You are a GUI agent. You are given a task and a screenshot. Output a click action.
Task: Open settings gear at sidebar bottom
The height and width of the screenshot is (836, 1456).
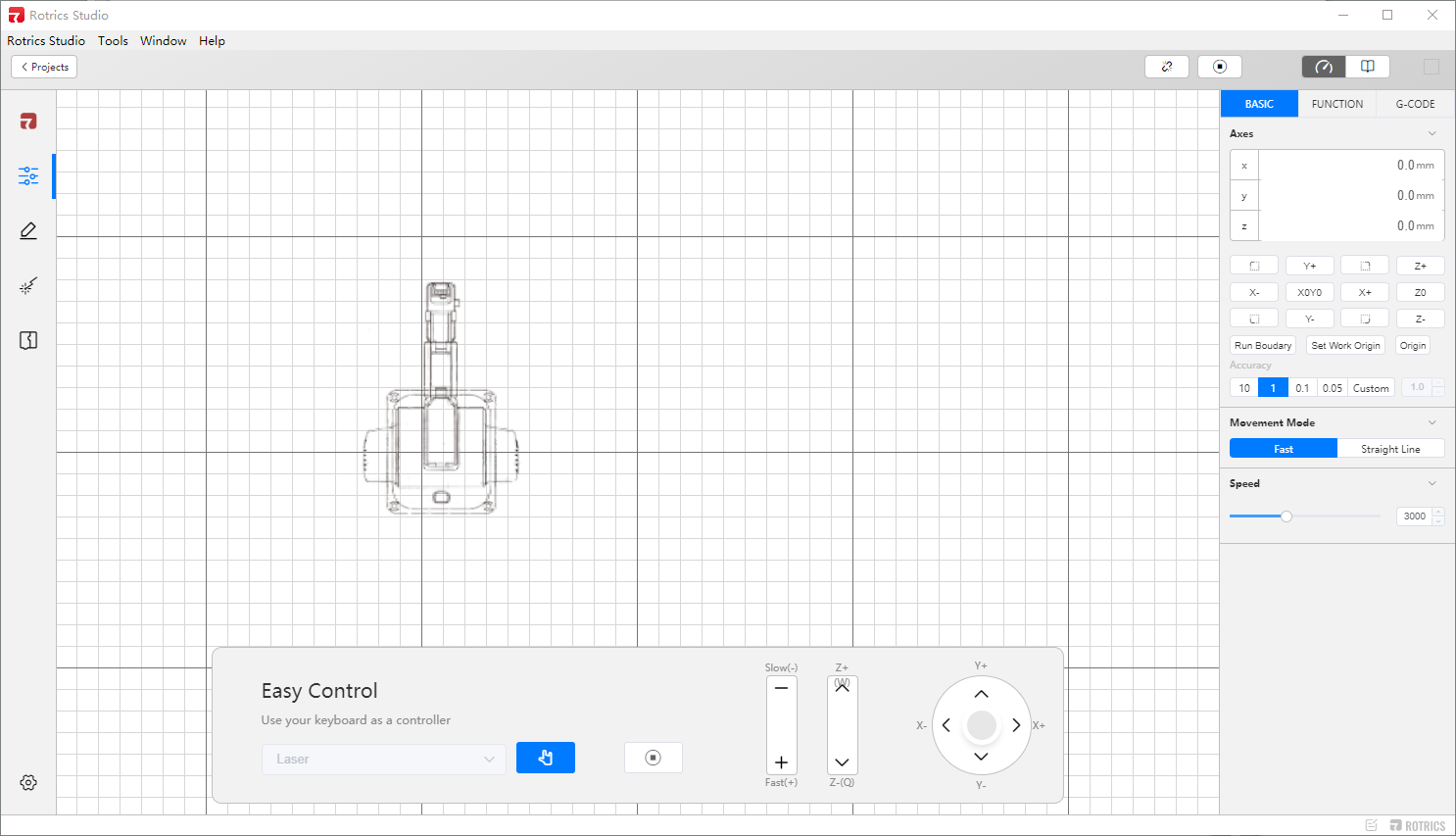click(28, 782)
